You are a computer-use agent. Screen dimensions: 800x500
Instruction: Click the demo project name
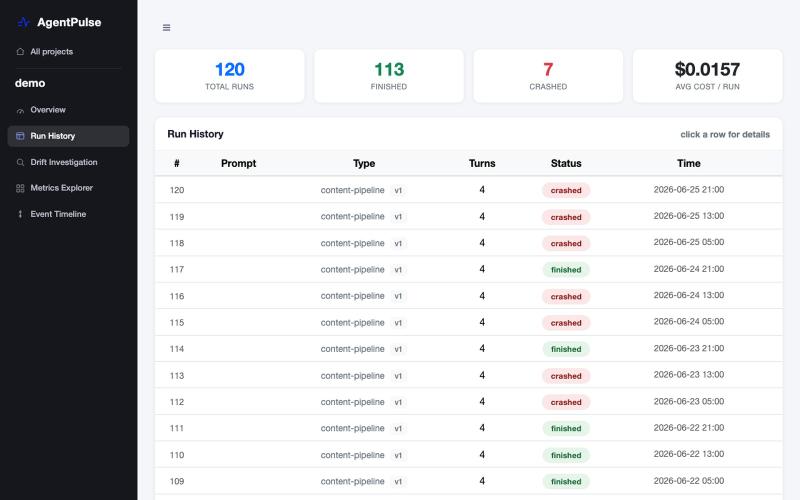(x=30, y=83)
